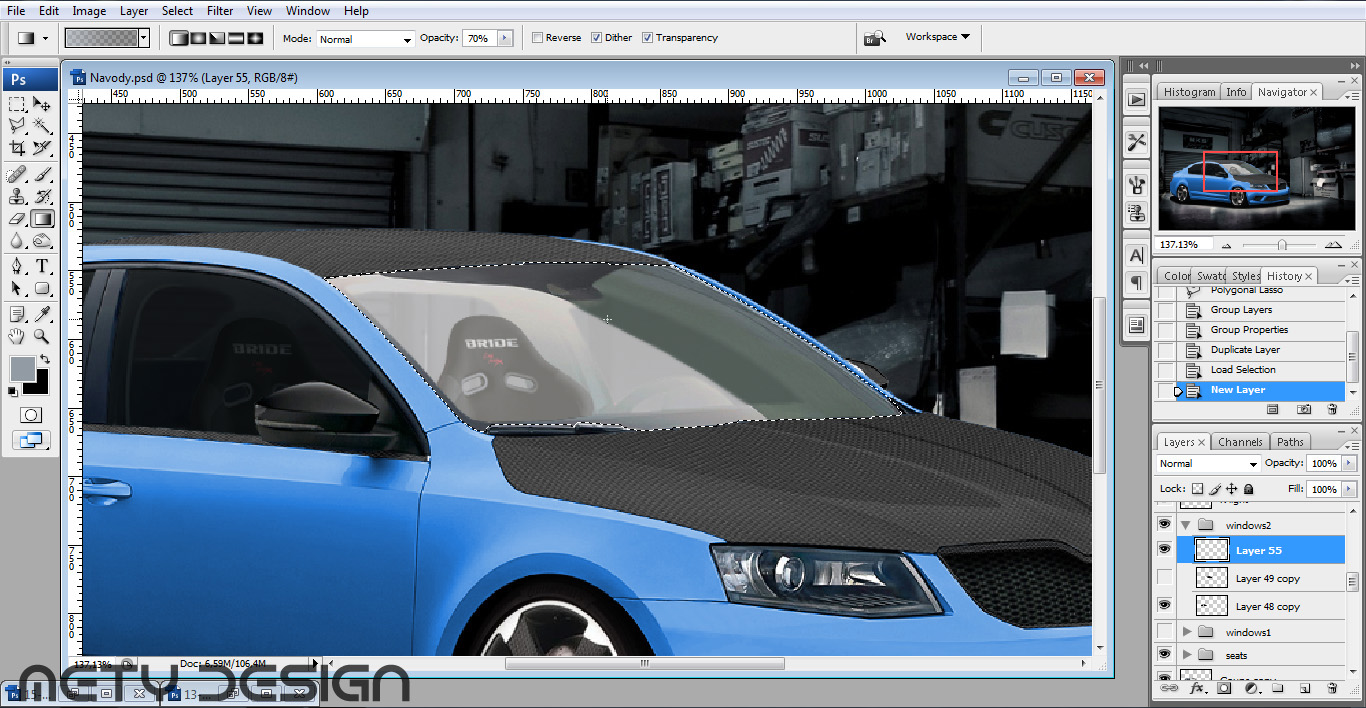Switch to the Channels tab
The width and height of the screenshot is (1366, 708).
click(1240, 442)
